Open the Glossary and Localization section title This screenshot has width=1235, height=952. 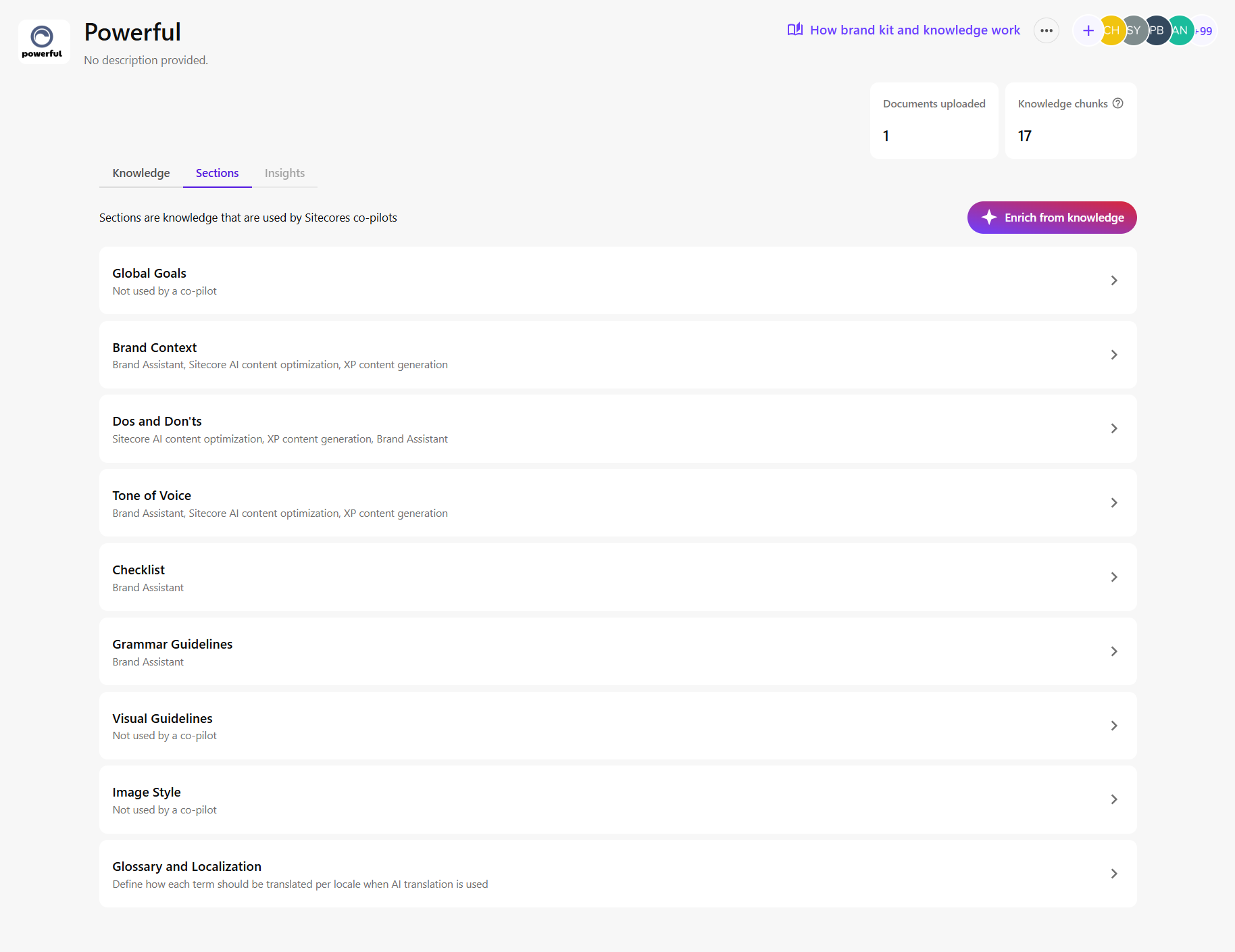click(x=187, y=866)
